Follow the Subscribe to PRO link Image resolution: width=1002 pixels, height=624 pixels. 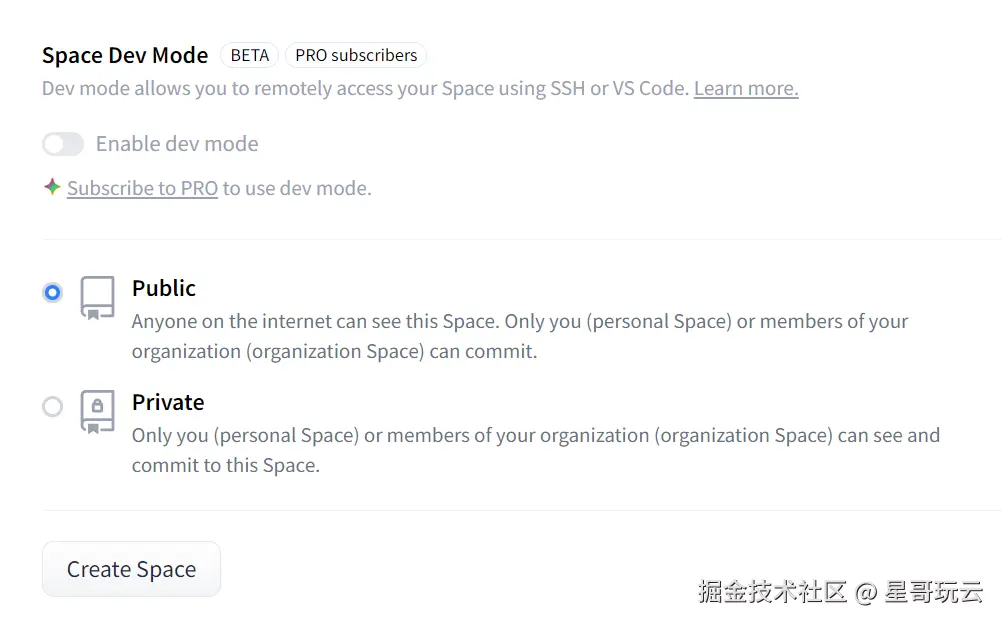(142, 188)
